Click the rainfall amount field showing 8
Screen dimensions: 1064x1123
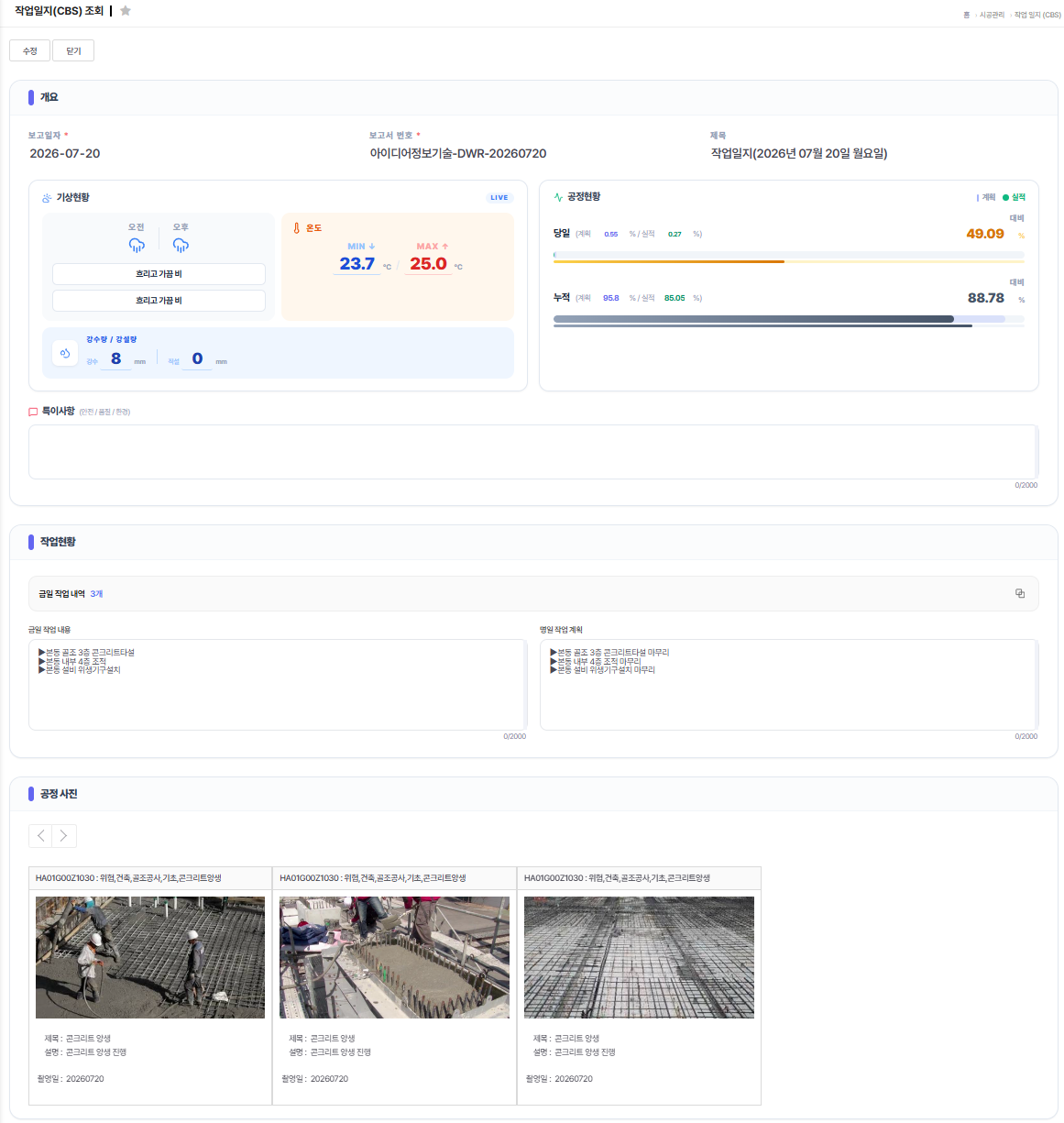pos(115,358)
